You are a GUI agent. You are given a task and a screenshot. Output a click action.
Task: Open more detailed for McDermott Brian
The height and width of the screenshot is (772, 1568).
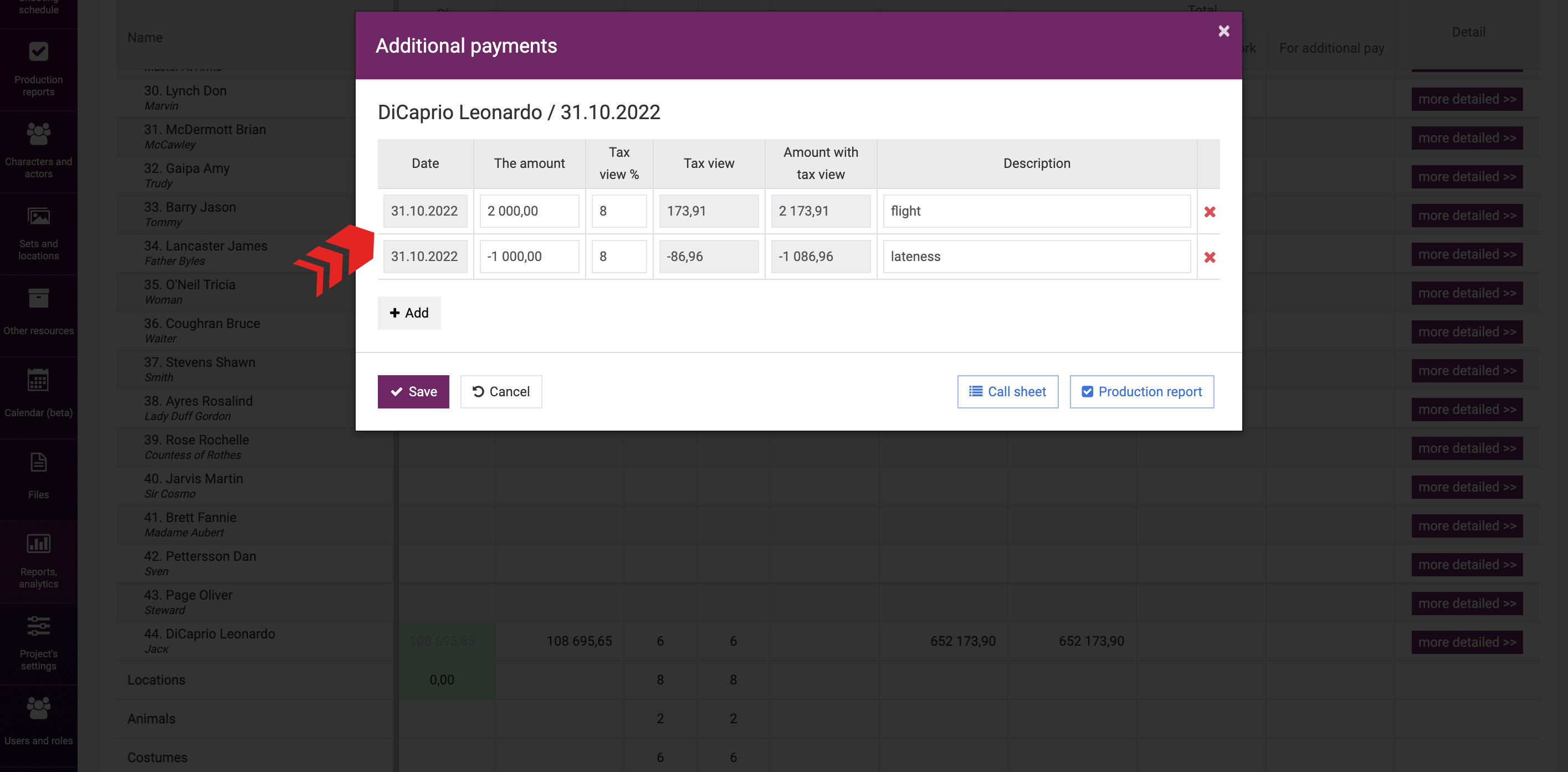click(1467, 138)
